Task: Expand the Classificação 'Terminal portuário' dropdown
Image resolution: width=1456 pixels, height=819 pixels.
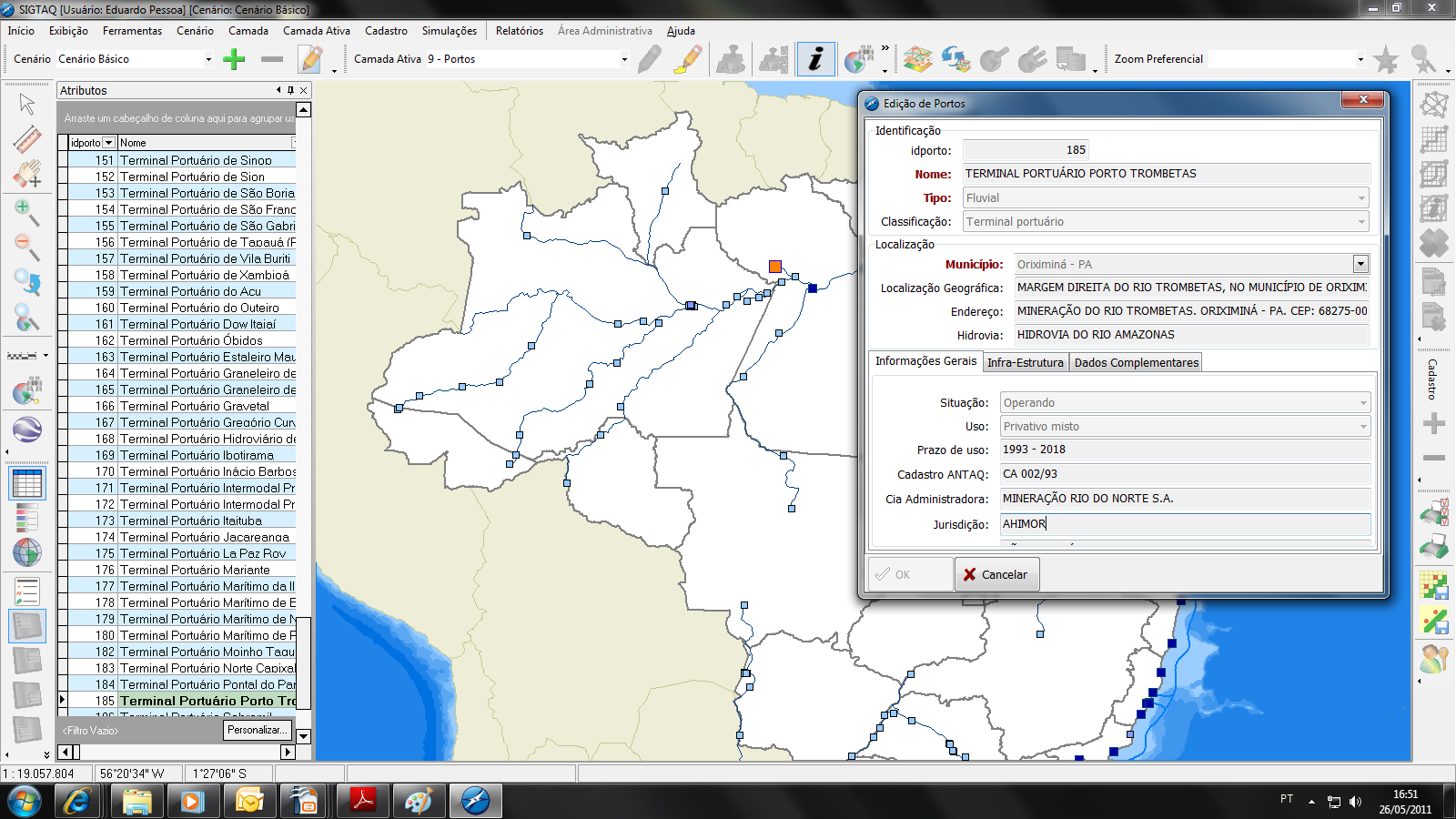Action: tap(1361, 221)
